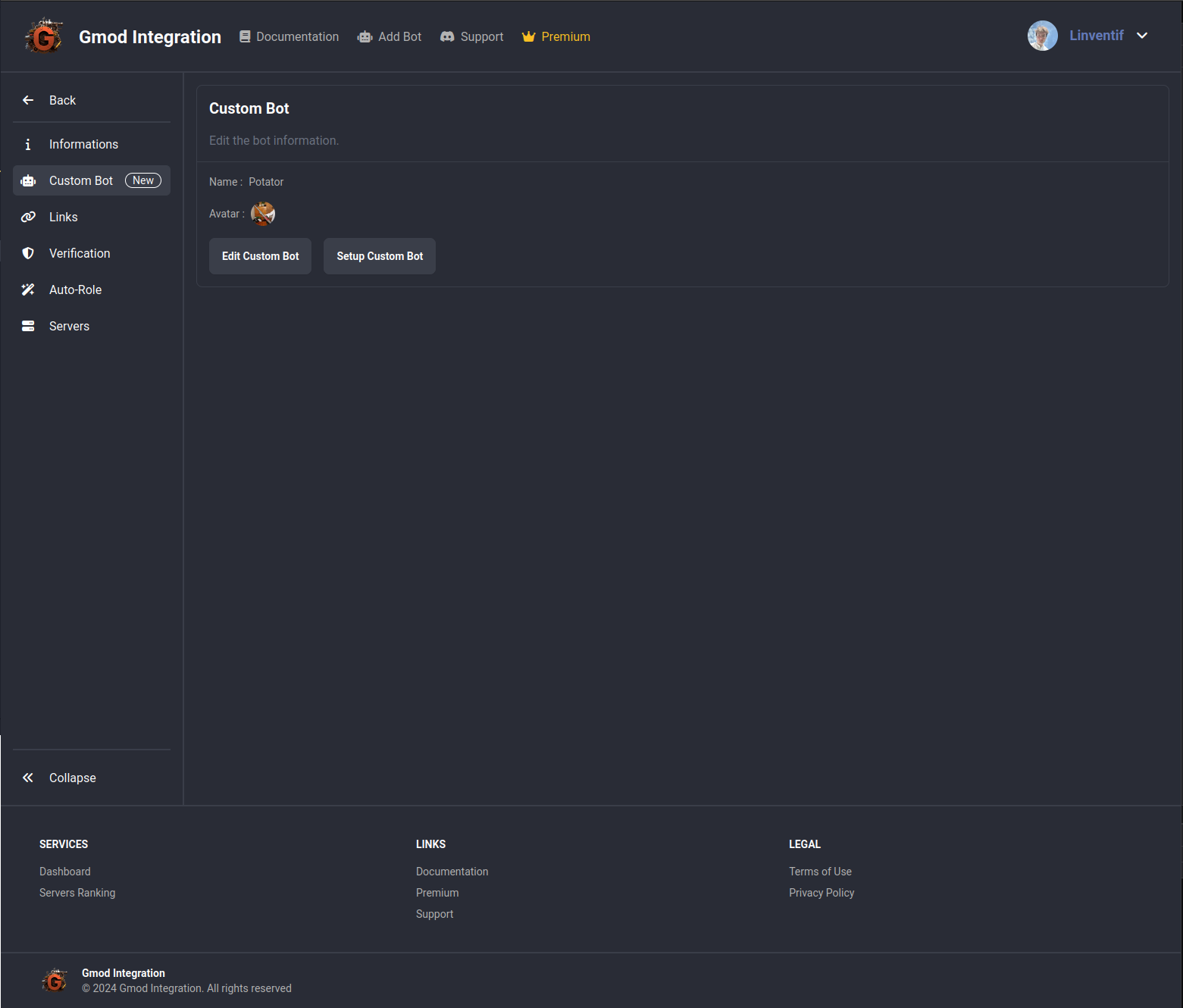Screen dimensions: 1183x1008
Task: Open the Links sidebar section
Action: [92, 217]
